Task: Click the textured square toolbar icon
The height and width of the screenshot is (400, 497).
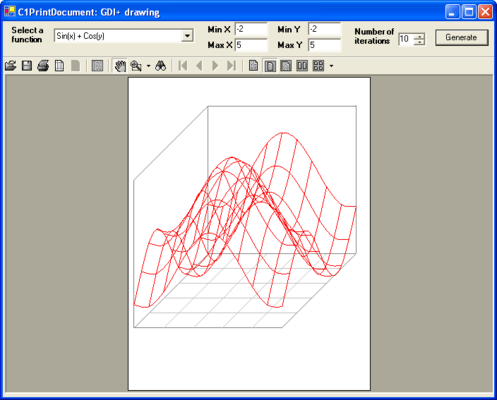Action: [97, 66]
